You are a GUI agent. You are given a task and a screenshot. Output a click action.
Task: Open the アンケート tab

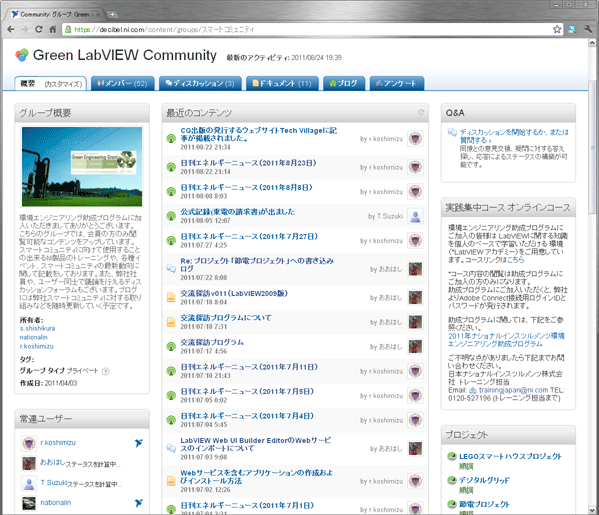tap(397, 83)
